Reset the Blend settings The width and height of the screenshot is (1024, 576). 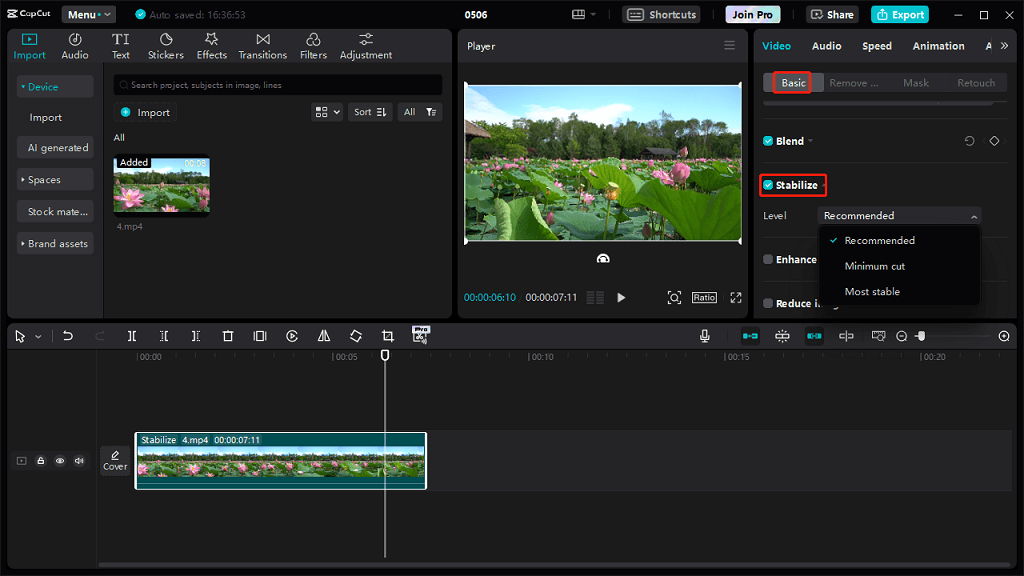969,141
